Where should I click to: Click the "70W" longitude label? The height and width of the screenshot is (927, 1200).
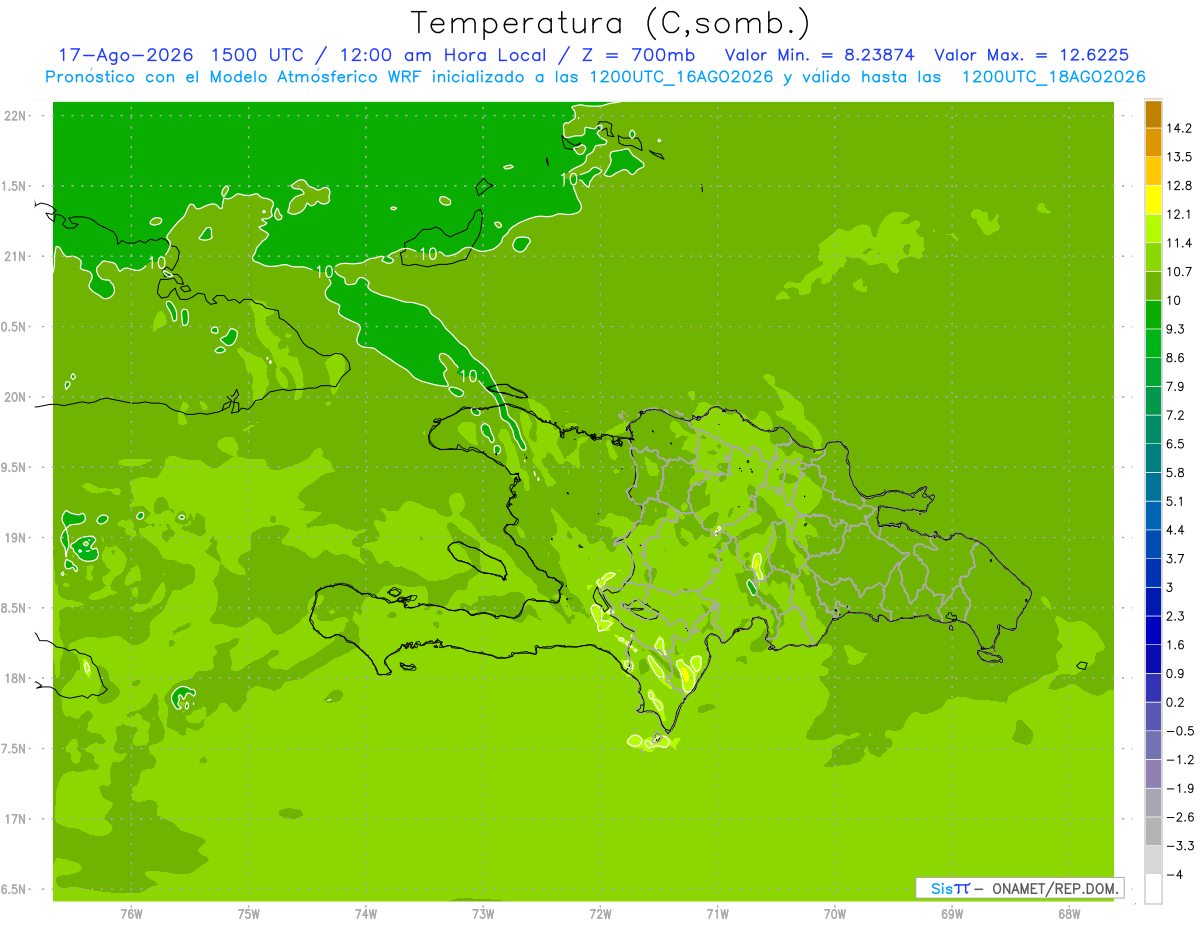[x=835, y=914]
